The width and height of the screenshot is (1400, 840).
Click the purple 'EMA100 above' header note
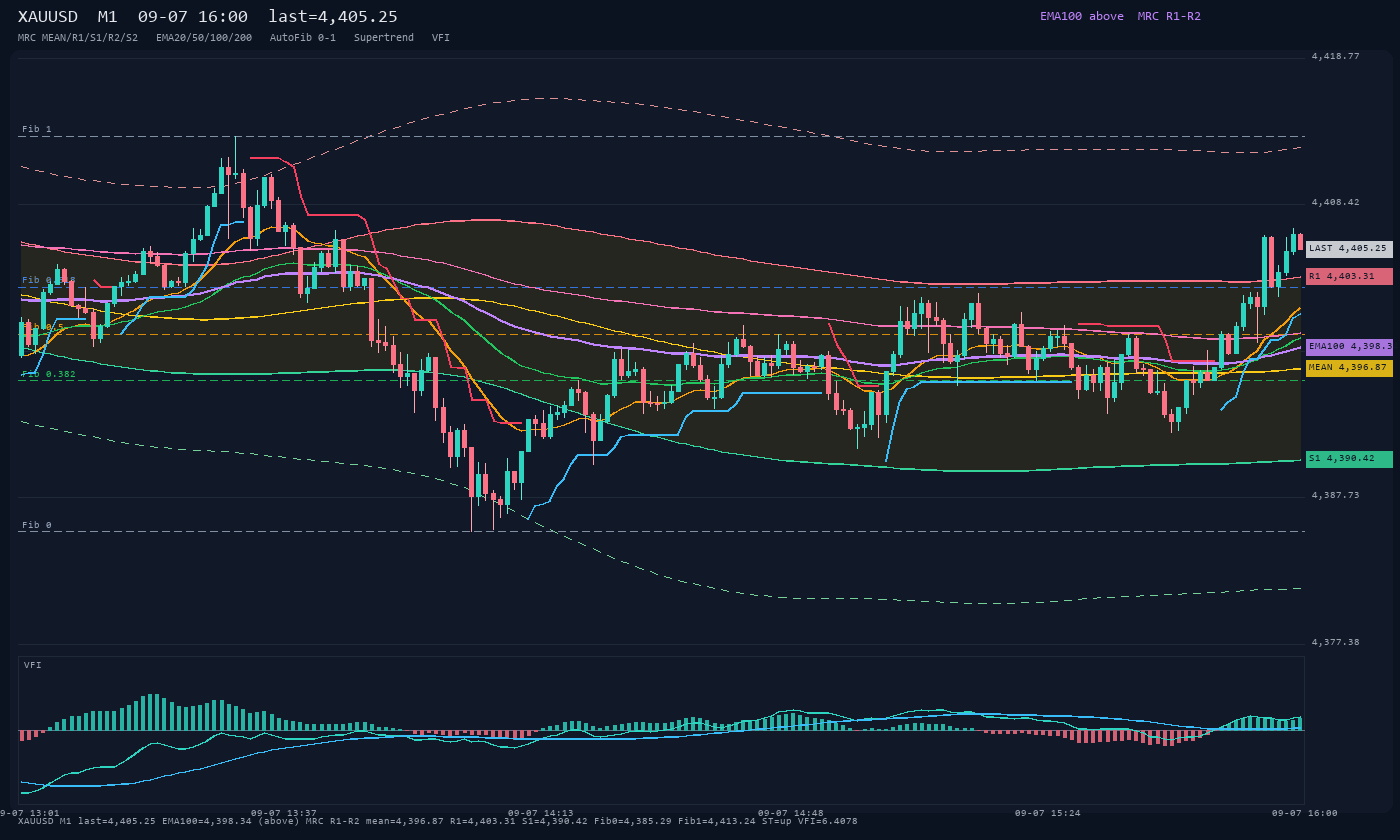point(1081,16)
